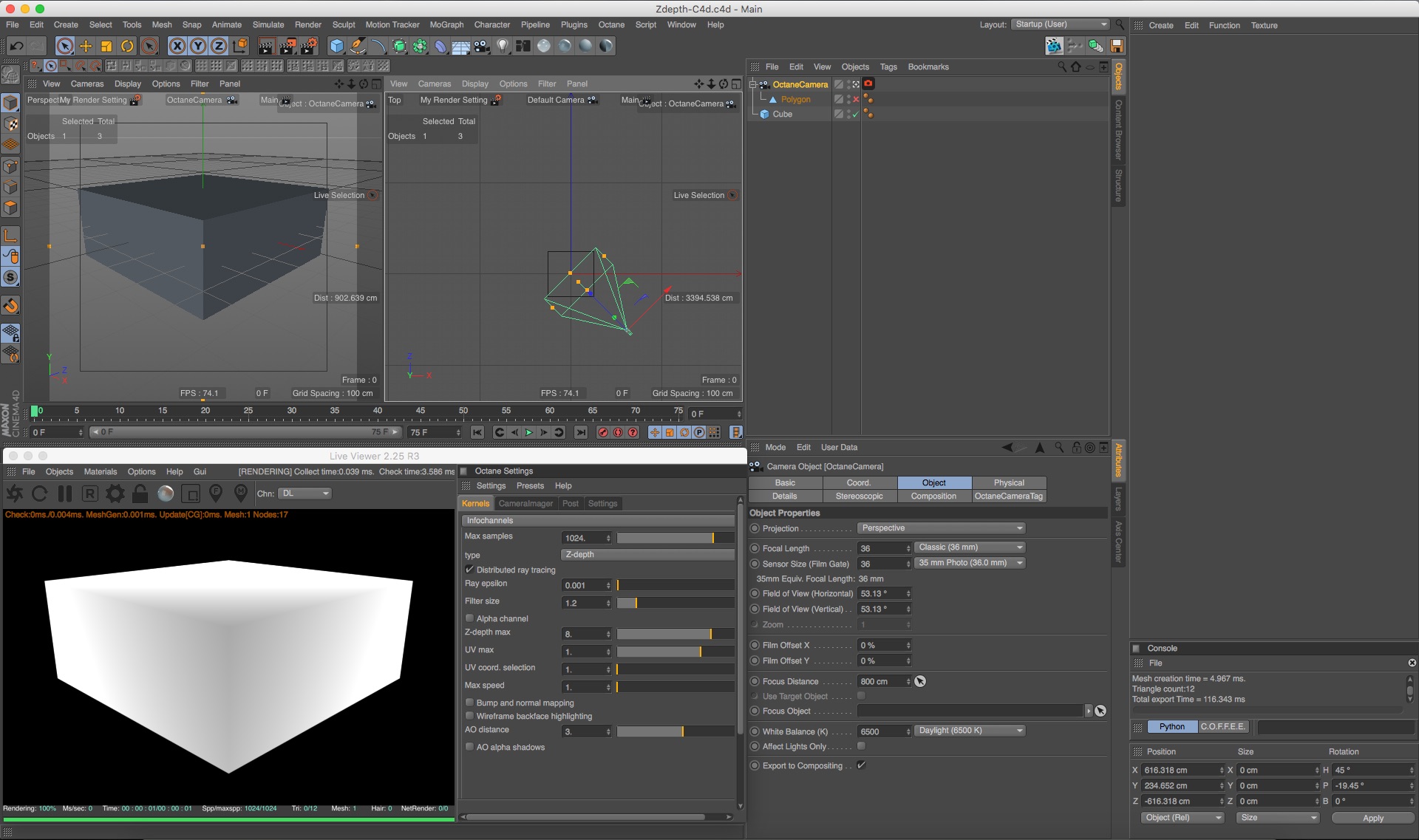Viewport: 1419px width, 840px height.
Task: Toggle Export to Compositing checkbox
Action: (861, 765)
